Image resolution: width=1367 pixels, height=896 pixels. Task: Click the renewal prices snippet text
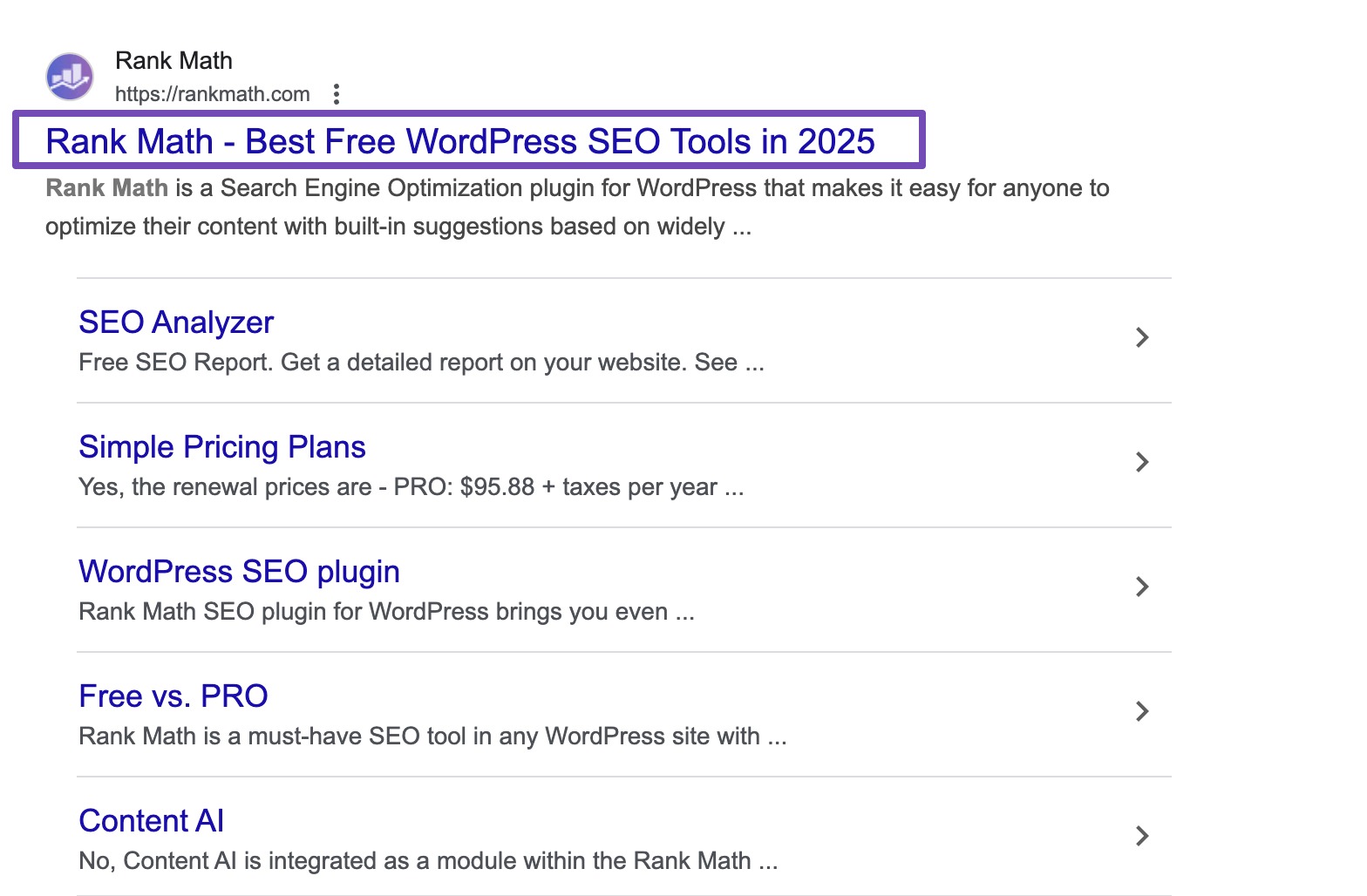click(x=411, y=487)
